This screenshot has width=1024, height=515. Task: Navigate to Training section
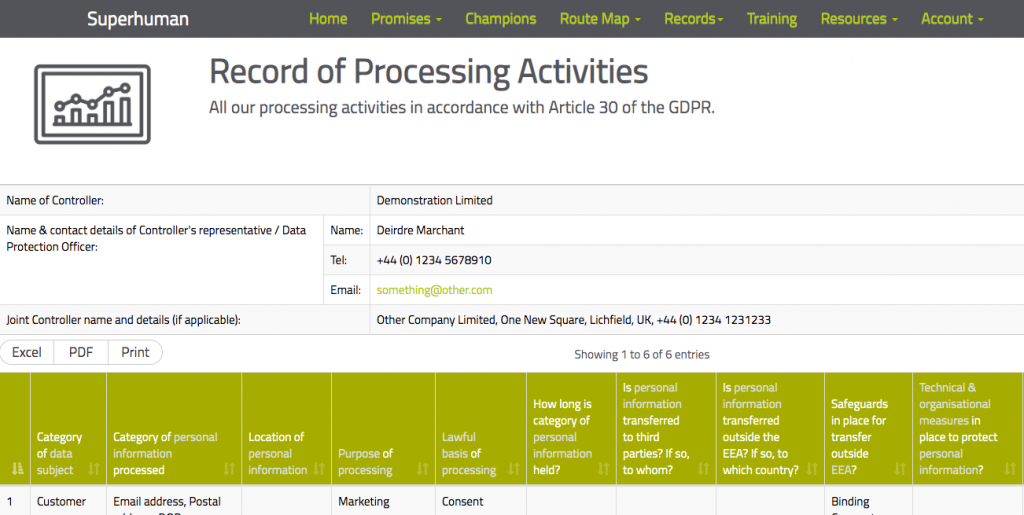point(771,19)
